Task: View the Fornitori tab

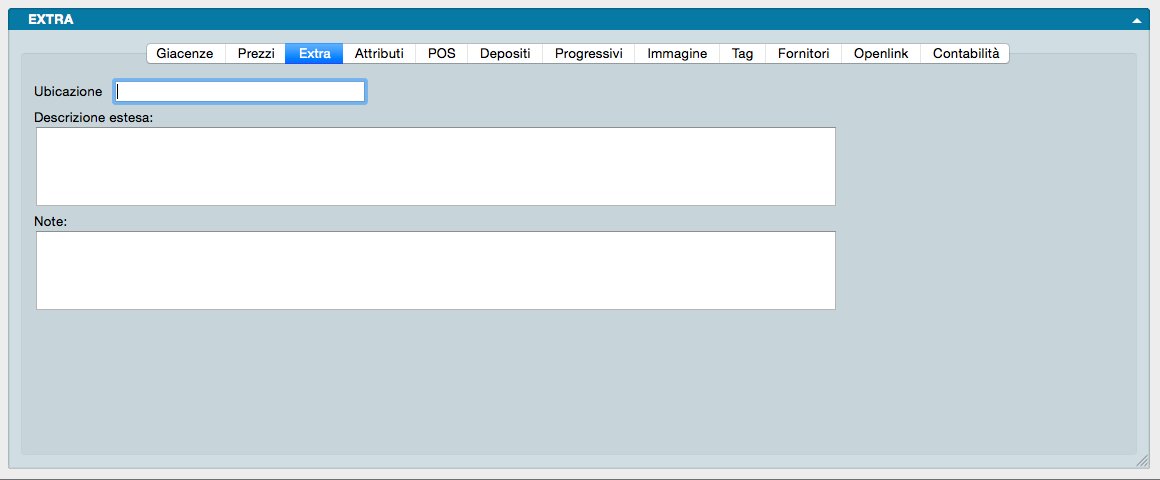Action: pyautogui.click(x=803, y=54)
